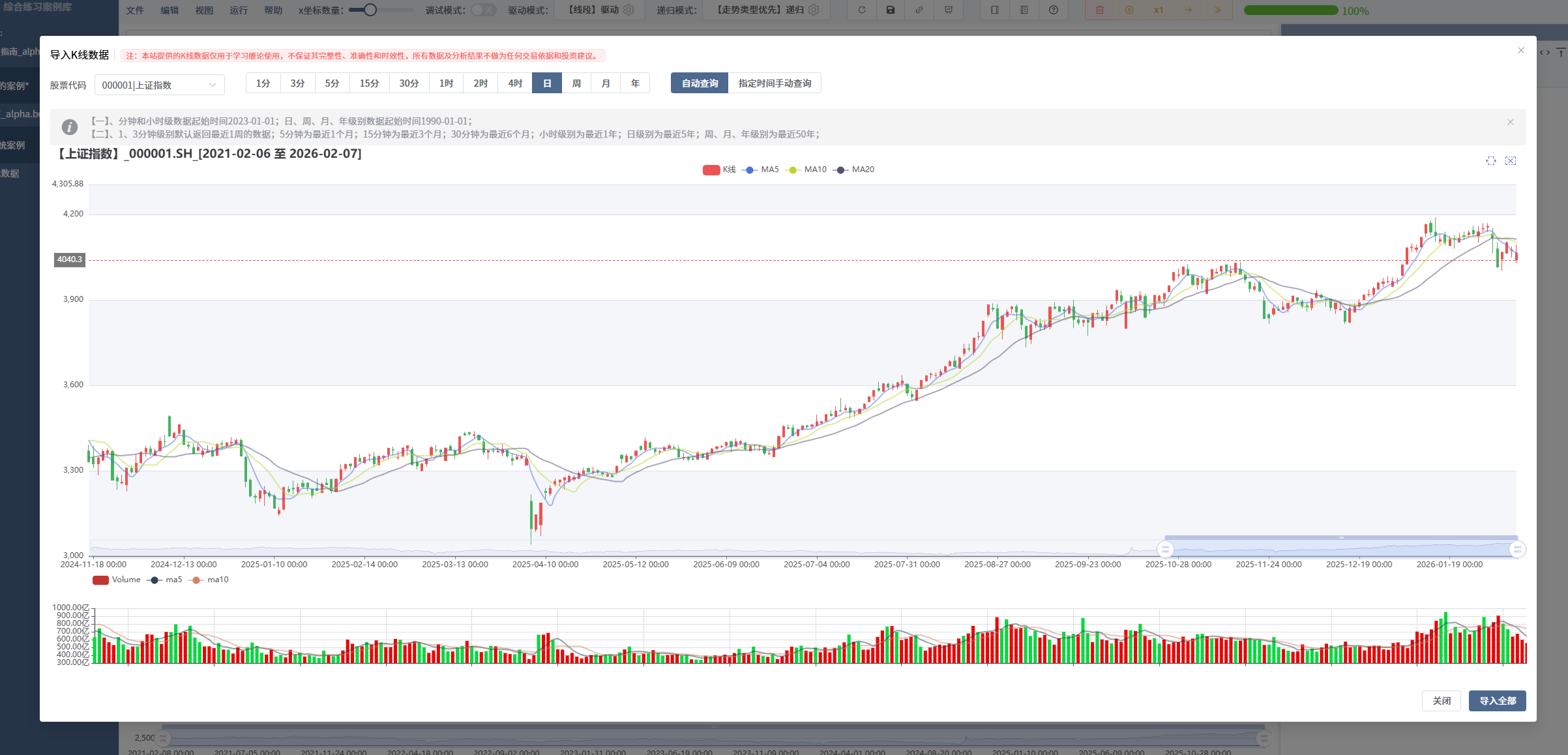Click the 关闭 button
Viewport: 1568px width, 755px height.
[1441, 701]
